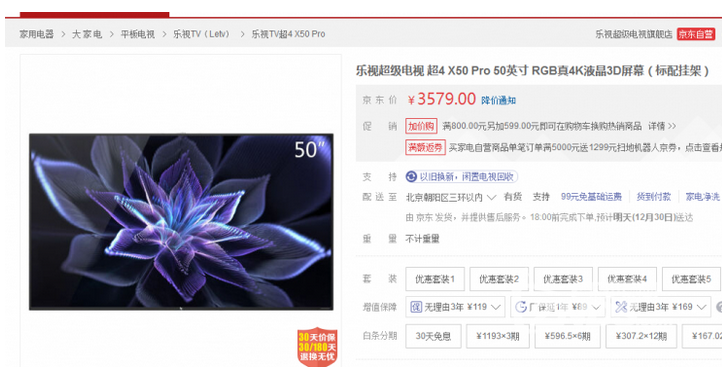This screenshot has width=722, height=367.
Task: Click the 货到付款 link
Action: click(x=653, y=197)
